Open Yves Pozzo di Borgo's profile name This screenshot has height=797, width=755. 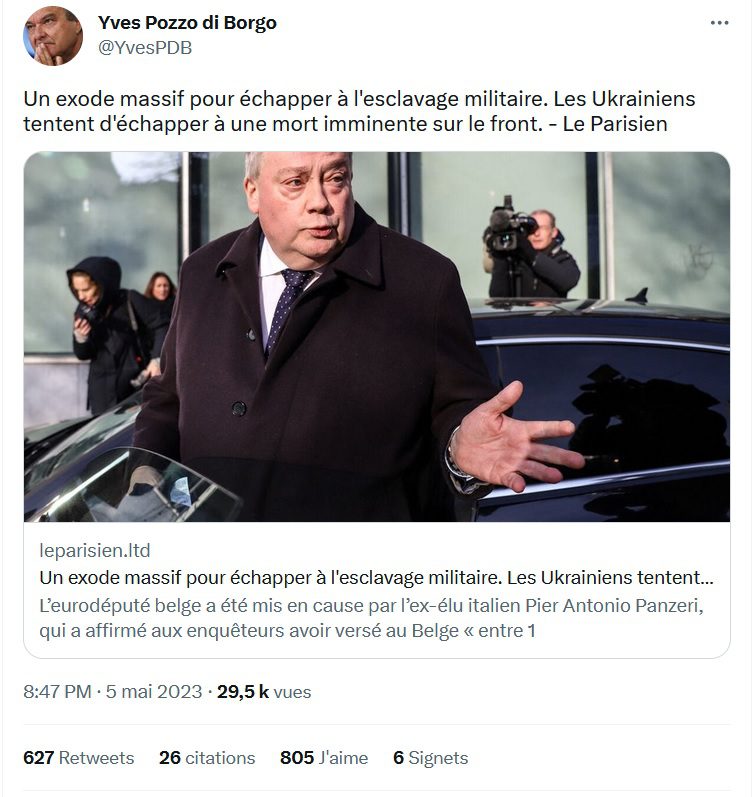[x=187, y=23]
